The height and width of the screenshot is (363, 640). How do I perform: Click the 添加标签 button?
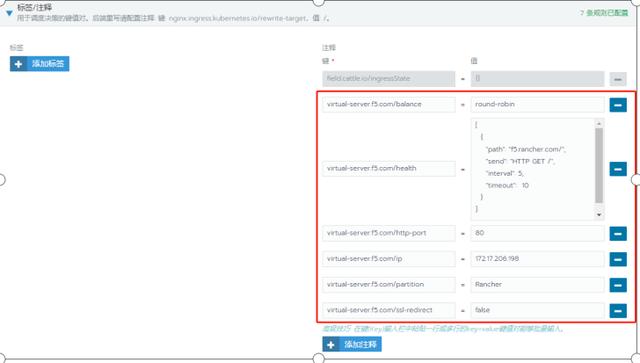tap(40, 64)
